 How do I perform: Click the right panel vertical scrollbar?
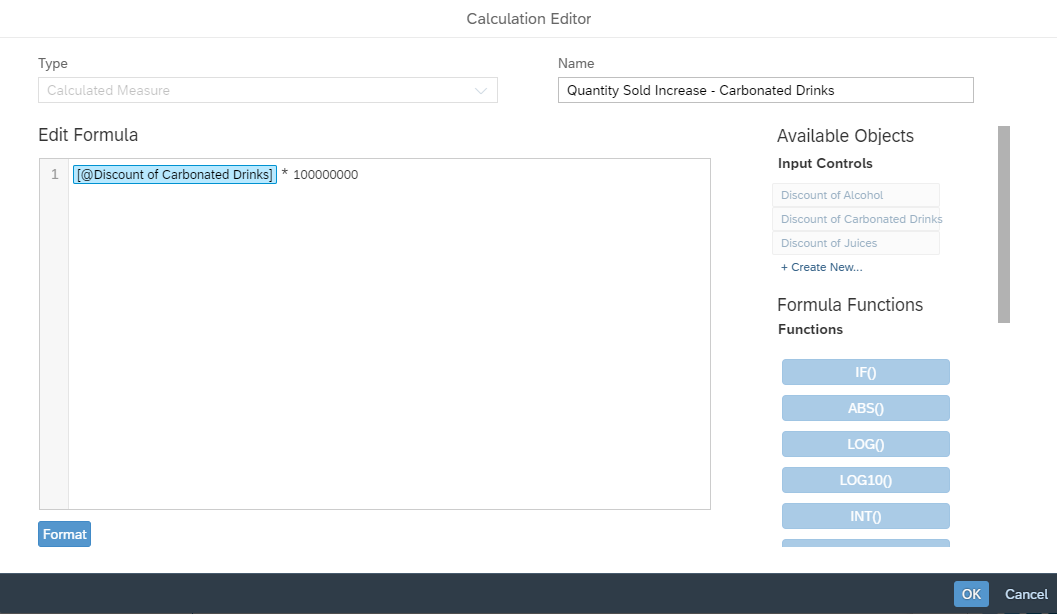1004,224
